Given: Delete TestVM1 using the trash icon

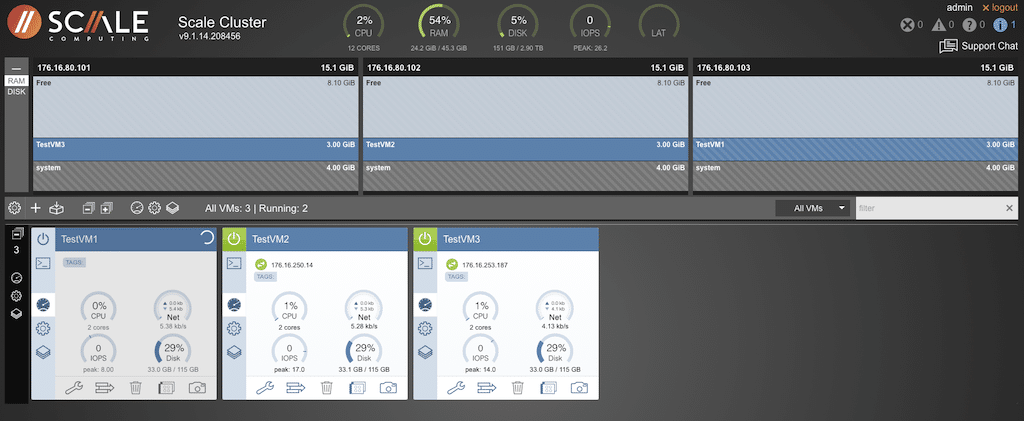Looking at the screenshot, I should tap(135, 388).
